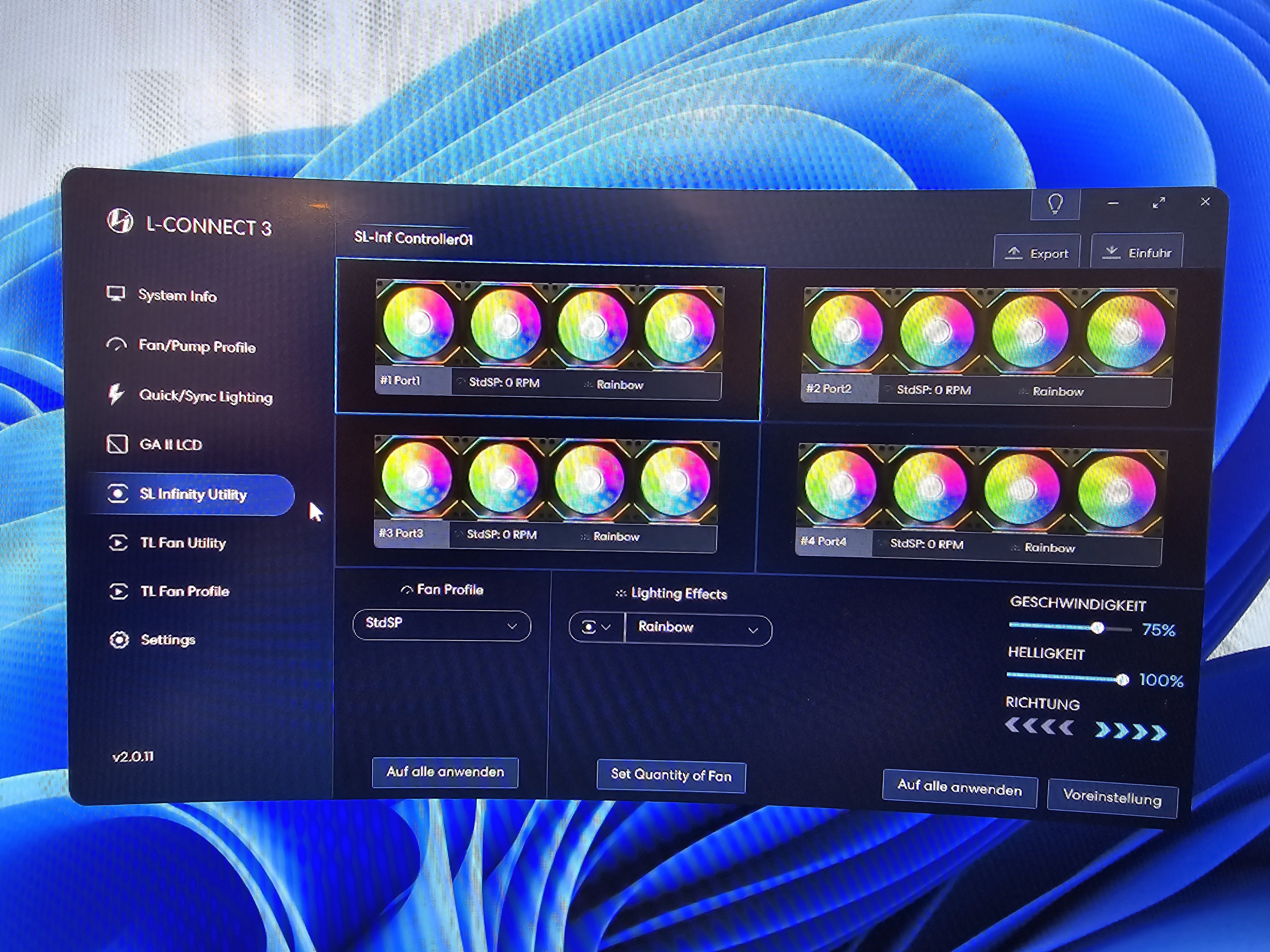
Task: Select the right direction arrows under Richtung
Action: (1131, 732)
